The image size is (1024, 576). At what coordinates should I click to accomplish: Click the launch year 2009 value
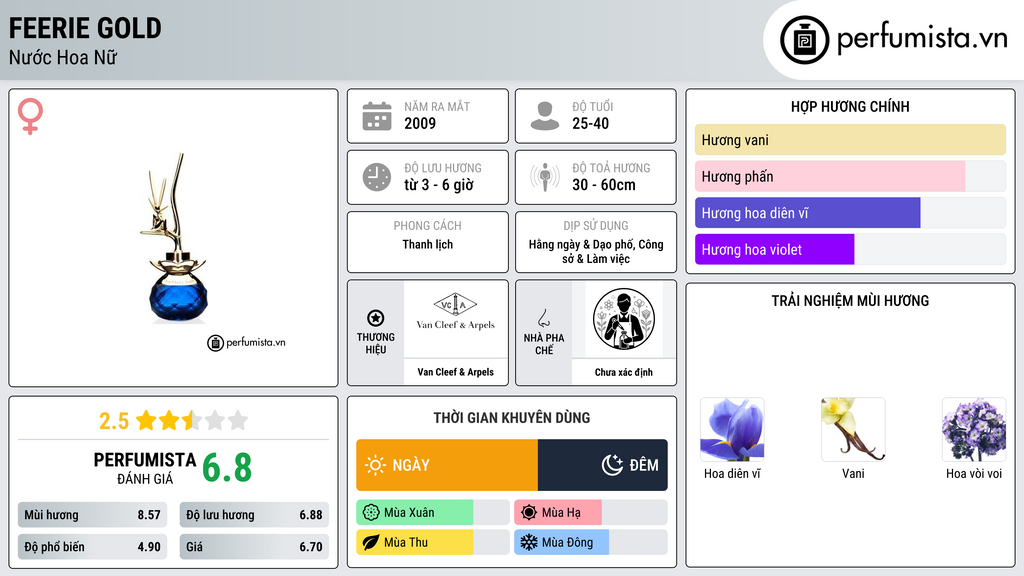[x=420, y=123]
